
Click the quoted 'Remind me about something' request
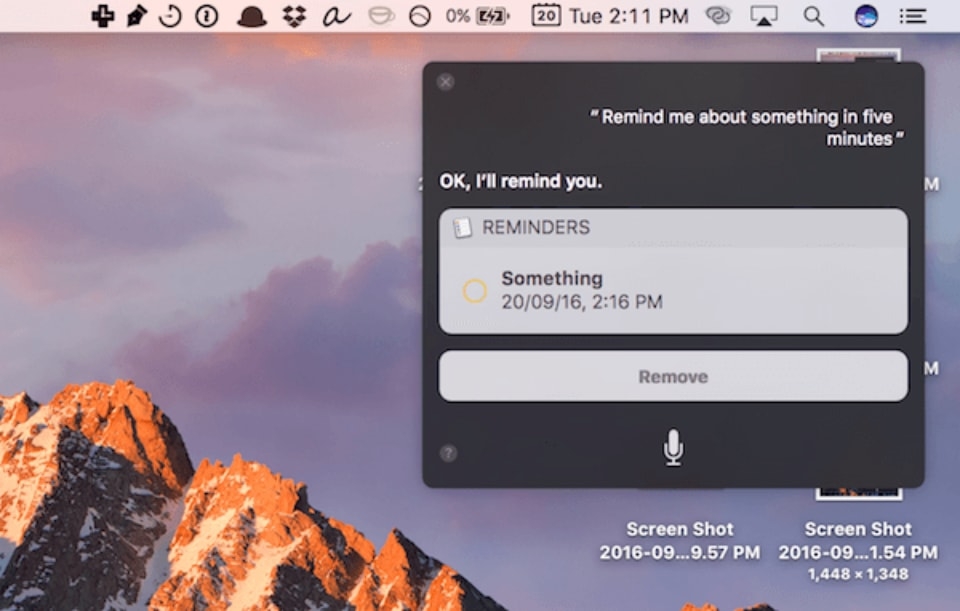(746, 127)
